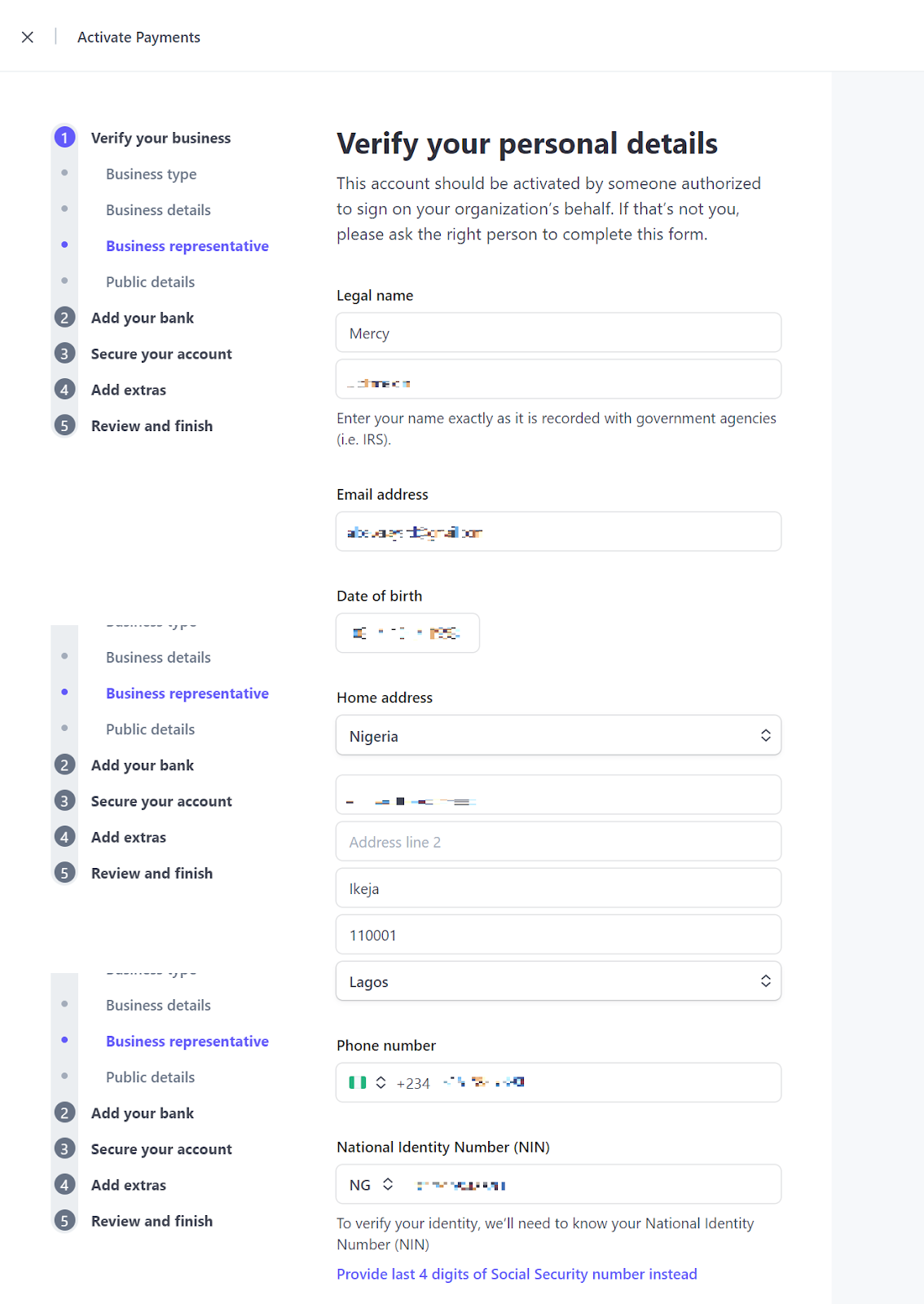Click the Ikeja city field
Image resolution: width=924 pixels, height=1304 pixels.
(558, 888)
